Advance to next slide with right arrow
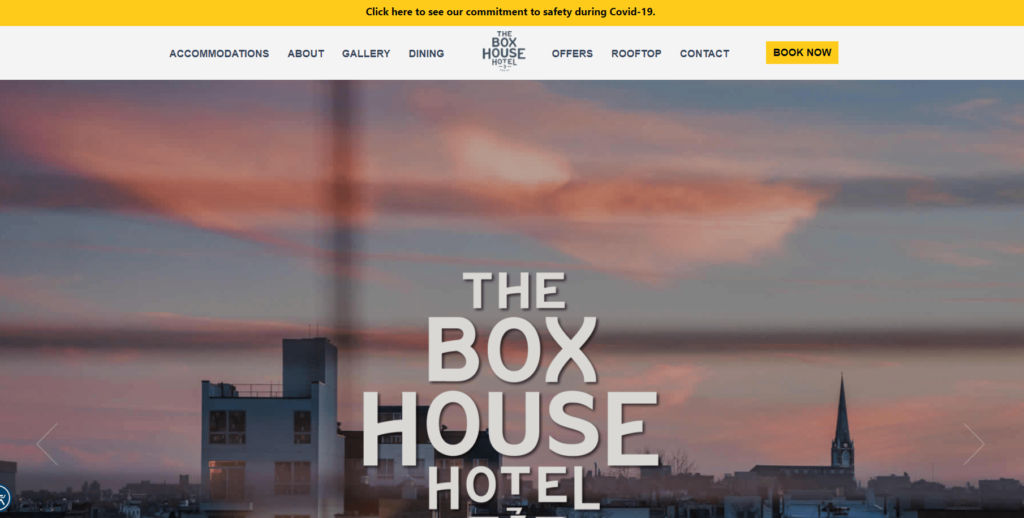Screen dimensions: 1024x518 (x=974, y=444)
